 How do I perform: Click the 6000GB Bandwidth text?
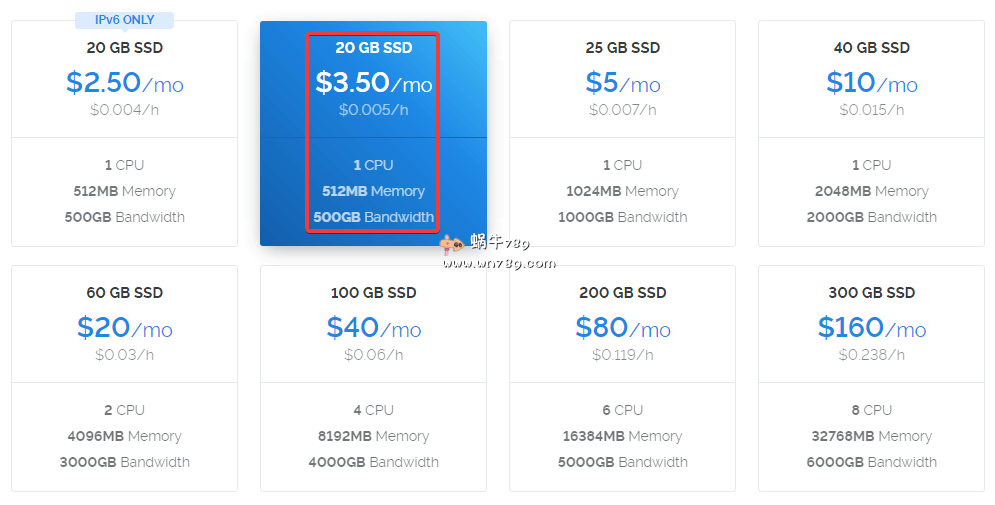coord(871,462)
